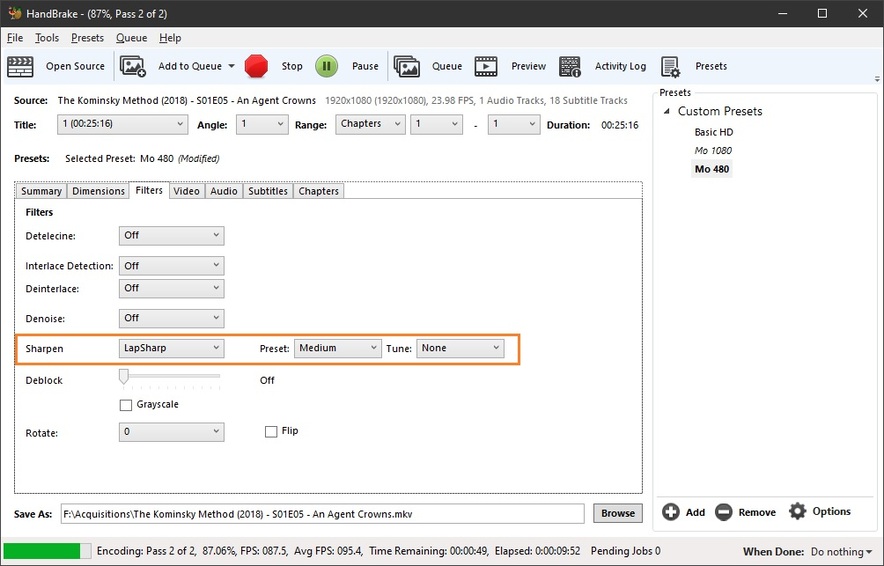Open the Title dropdown
884x566 pixels.
(x=122, y=124)
